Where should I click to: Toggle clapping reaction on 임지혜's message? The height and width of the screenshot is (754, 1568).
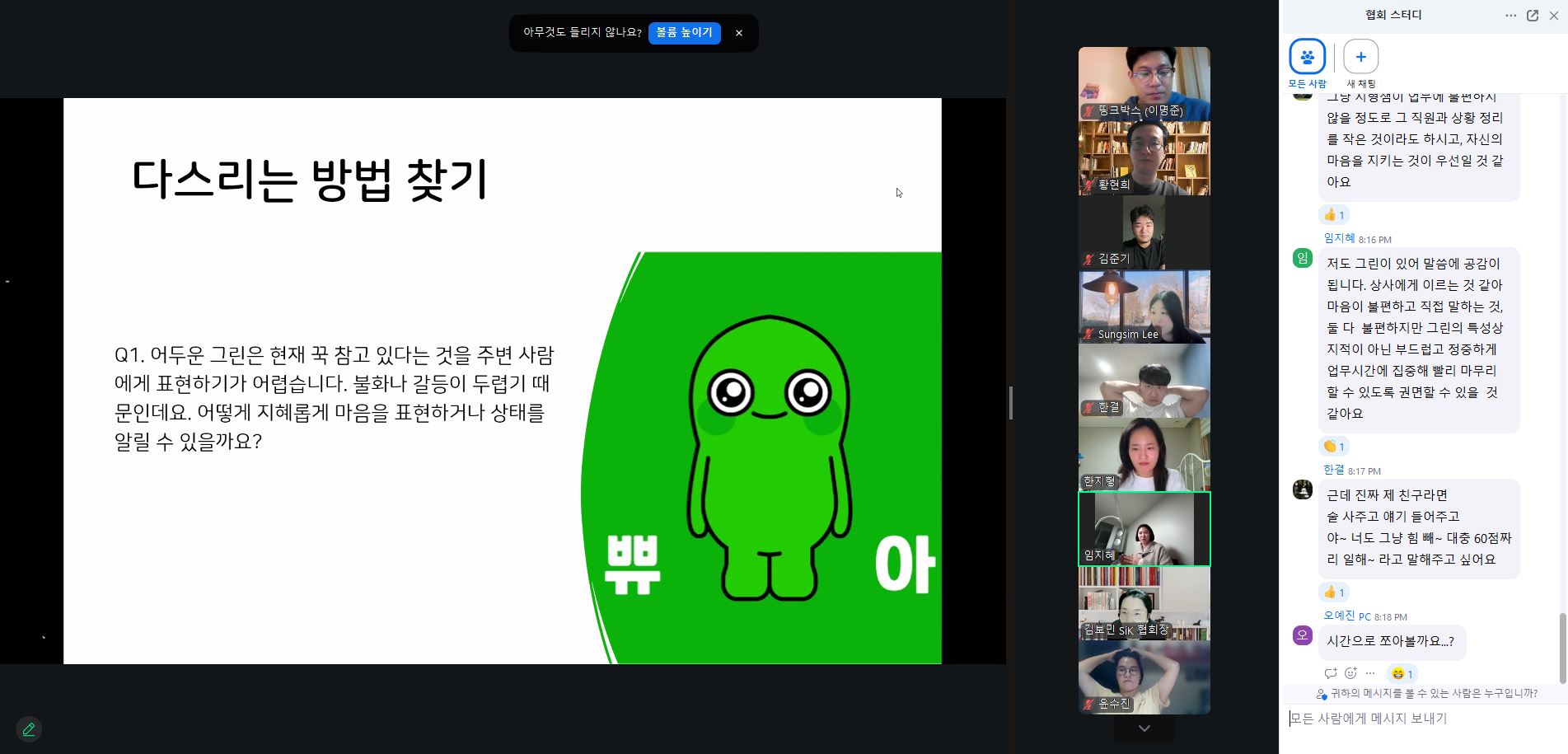point(1333,447)
